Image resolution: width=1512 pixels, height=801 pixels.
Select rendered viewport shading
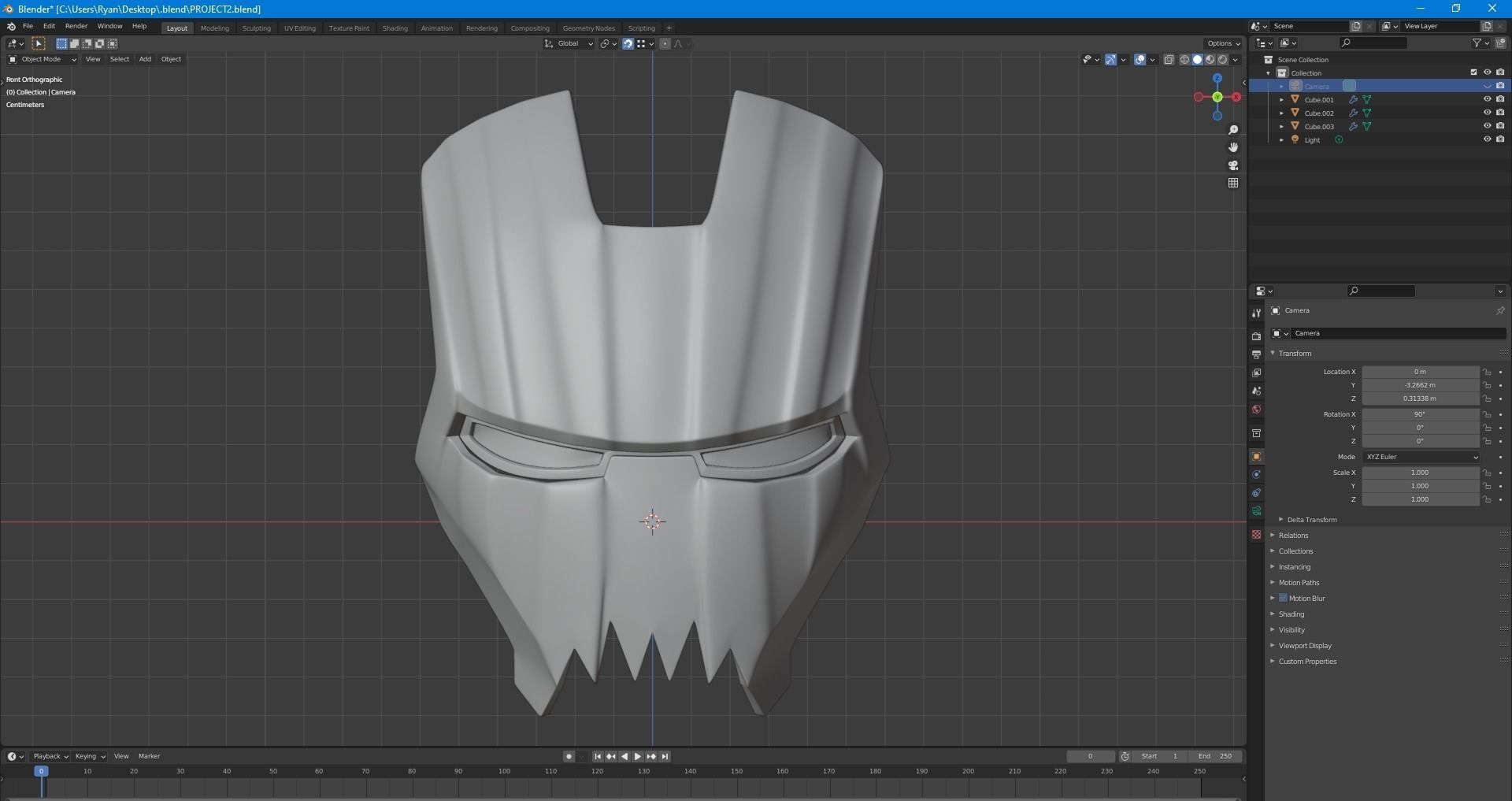[1222, 60]
